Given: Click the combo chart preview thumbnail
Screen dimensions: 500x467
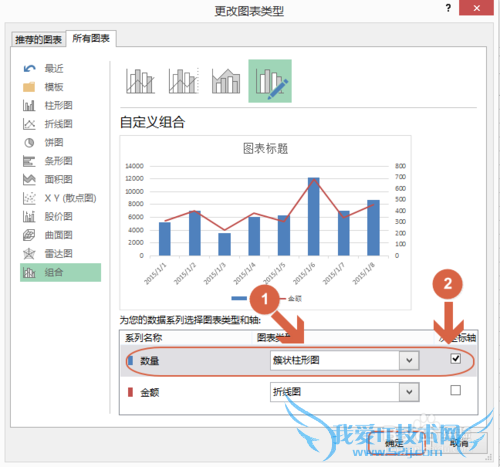Looking at the screenshot, I should click(265, 223).
